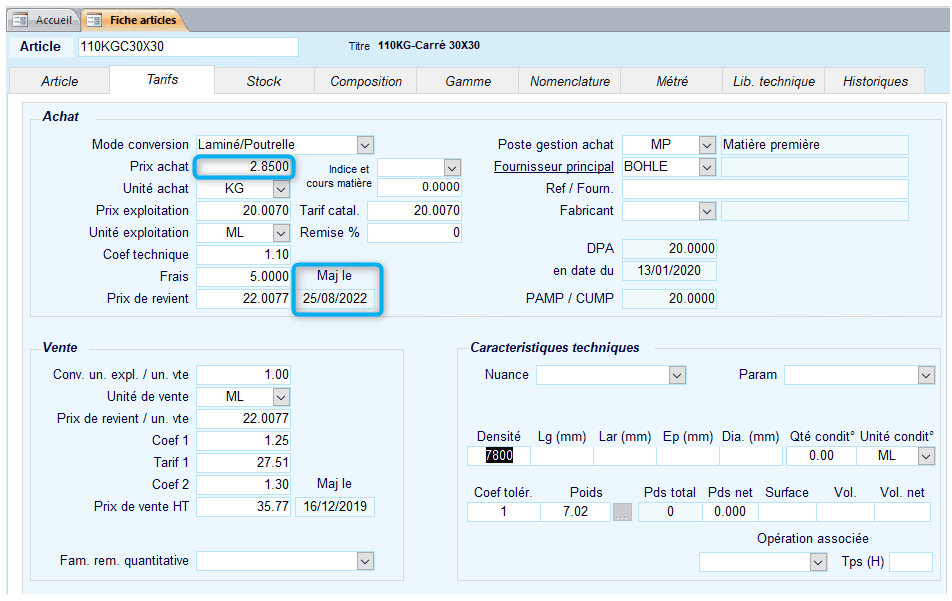This screenshot has height=601, width=952.
Task: Expand the Poste gestion achat dropdown
Action: coord(708,145)
